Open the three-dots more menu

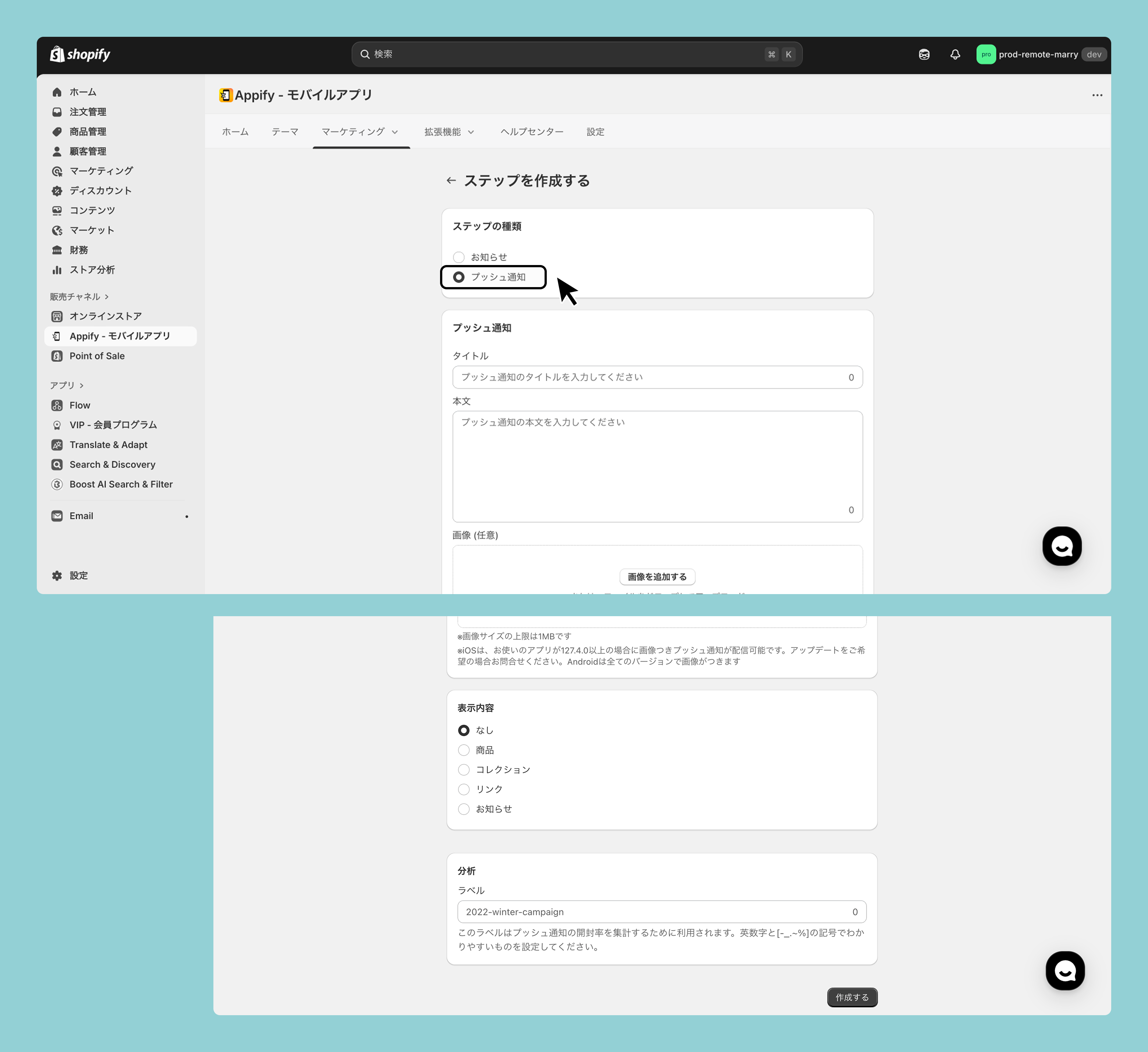(x=1097, y=95)
